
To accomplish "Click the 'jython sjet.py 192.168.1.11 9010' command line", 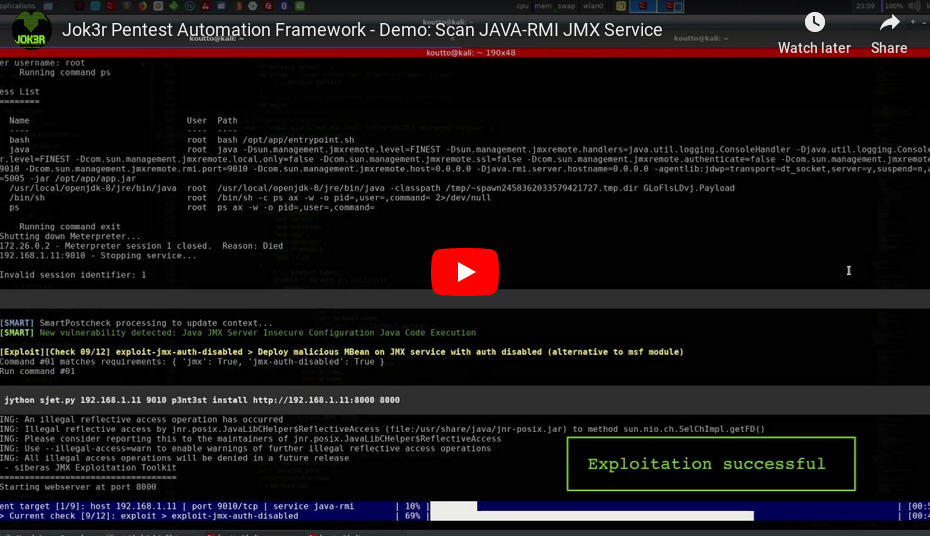I will 202,400.
